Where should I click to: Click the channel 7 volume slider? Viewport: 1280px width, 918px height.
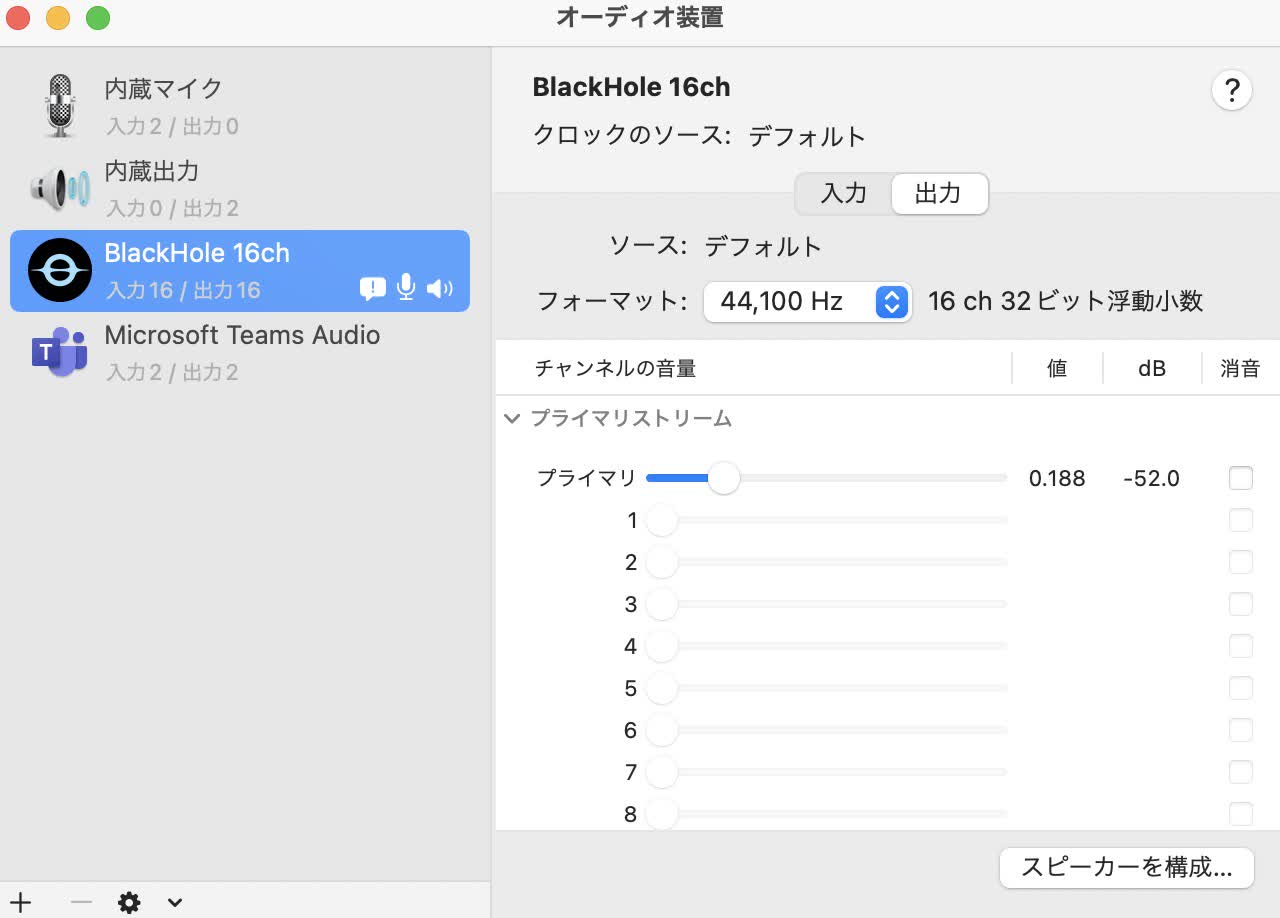click(x=827, y=772)
